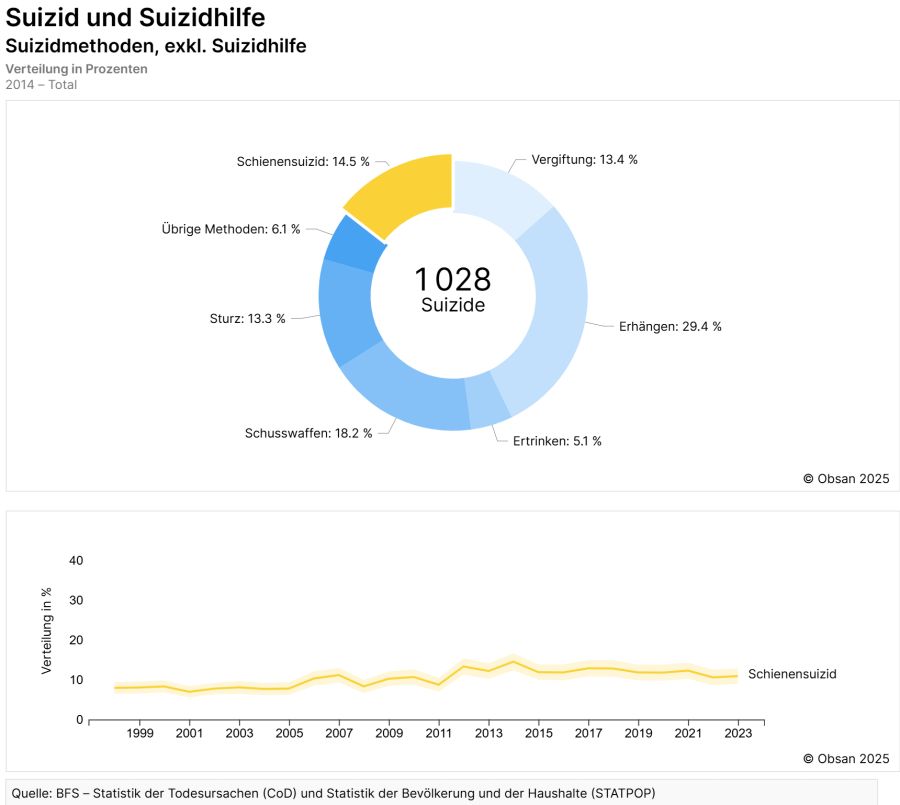The height and width of the screenshot is (805, 900).
Task: Click the 2021 tick on the x-axis
Action: [x=688, y=733]
